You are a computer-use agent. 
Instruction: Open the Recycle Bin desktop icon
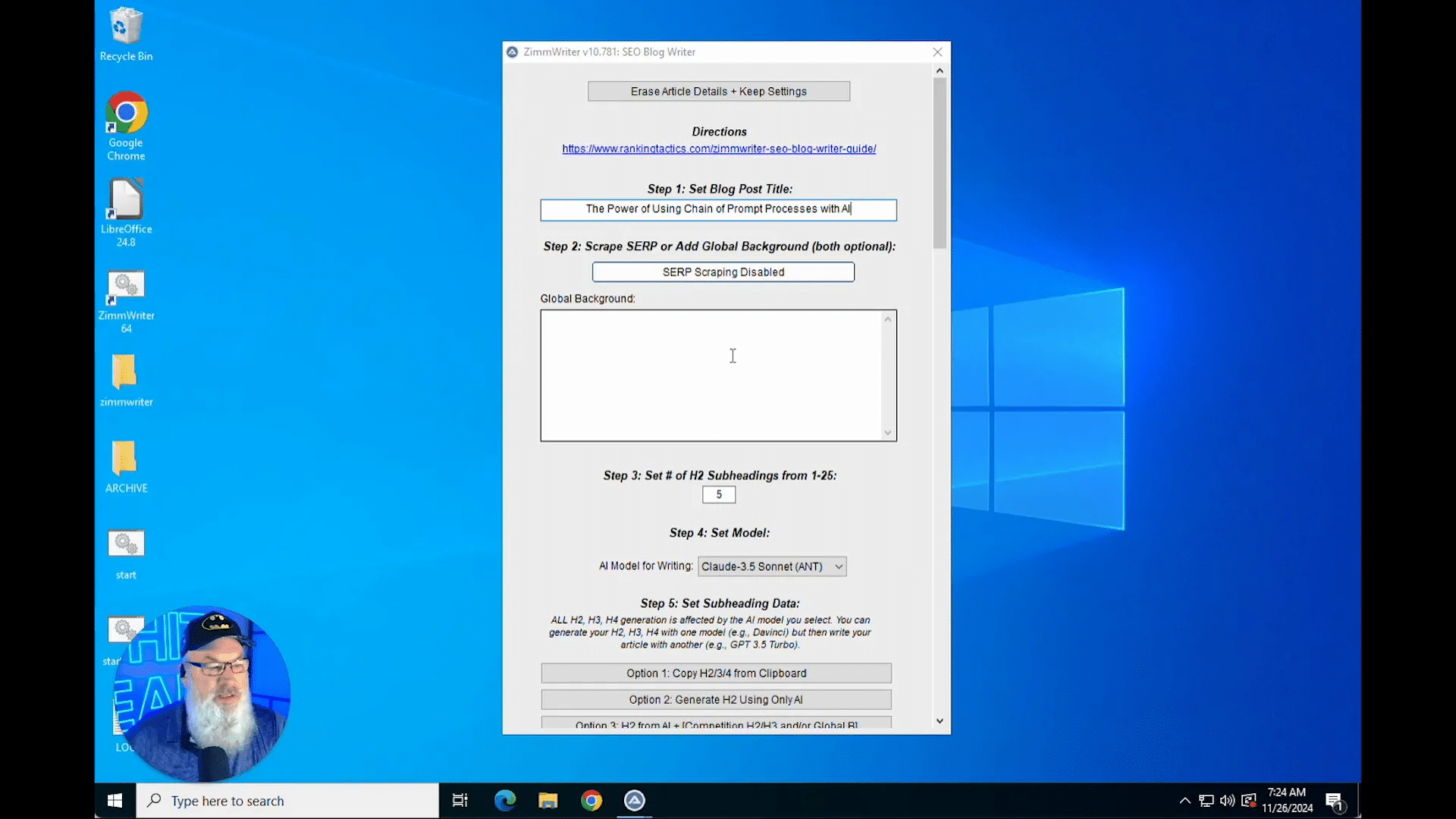(126, 35)
